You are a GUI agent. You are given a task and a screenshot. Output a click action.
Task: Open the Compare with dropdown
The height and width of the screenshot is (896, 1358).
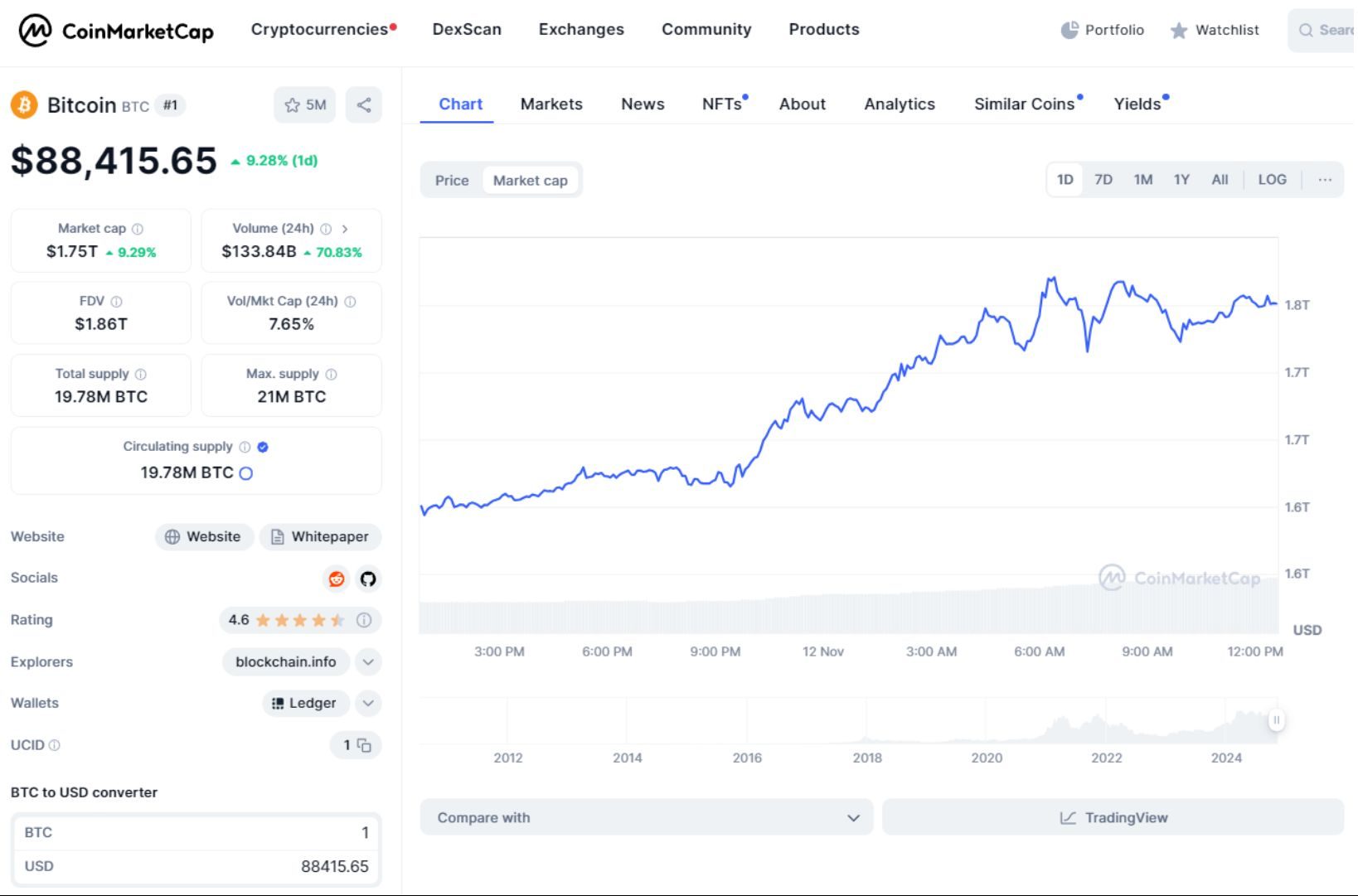(x=647, y=817)
